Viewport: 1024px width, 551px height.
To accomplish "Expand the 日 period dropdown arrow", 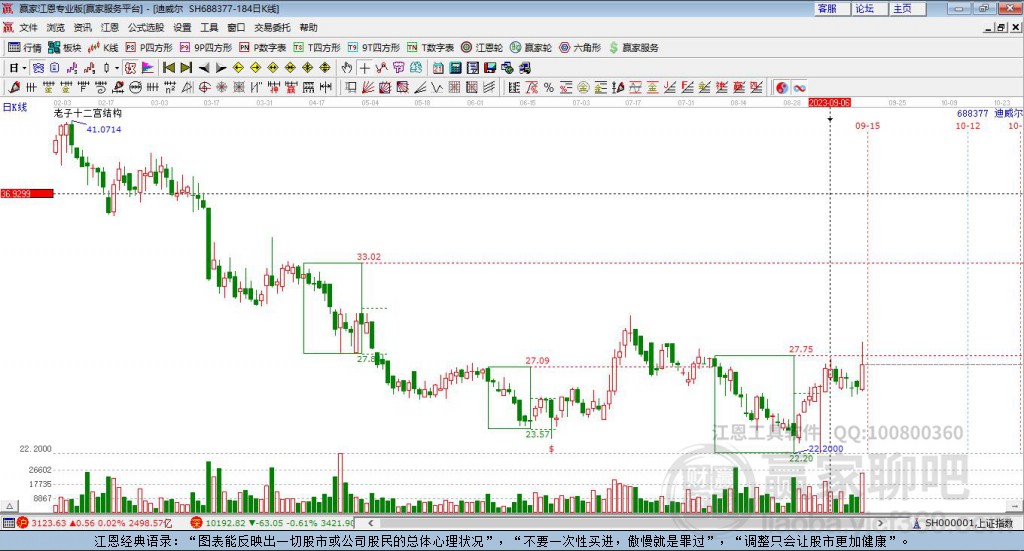I will [24, 68].
